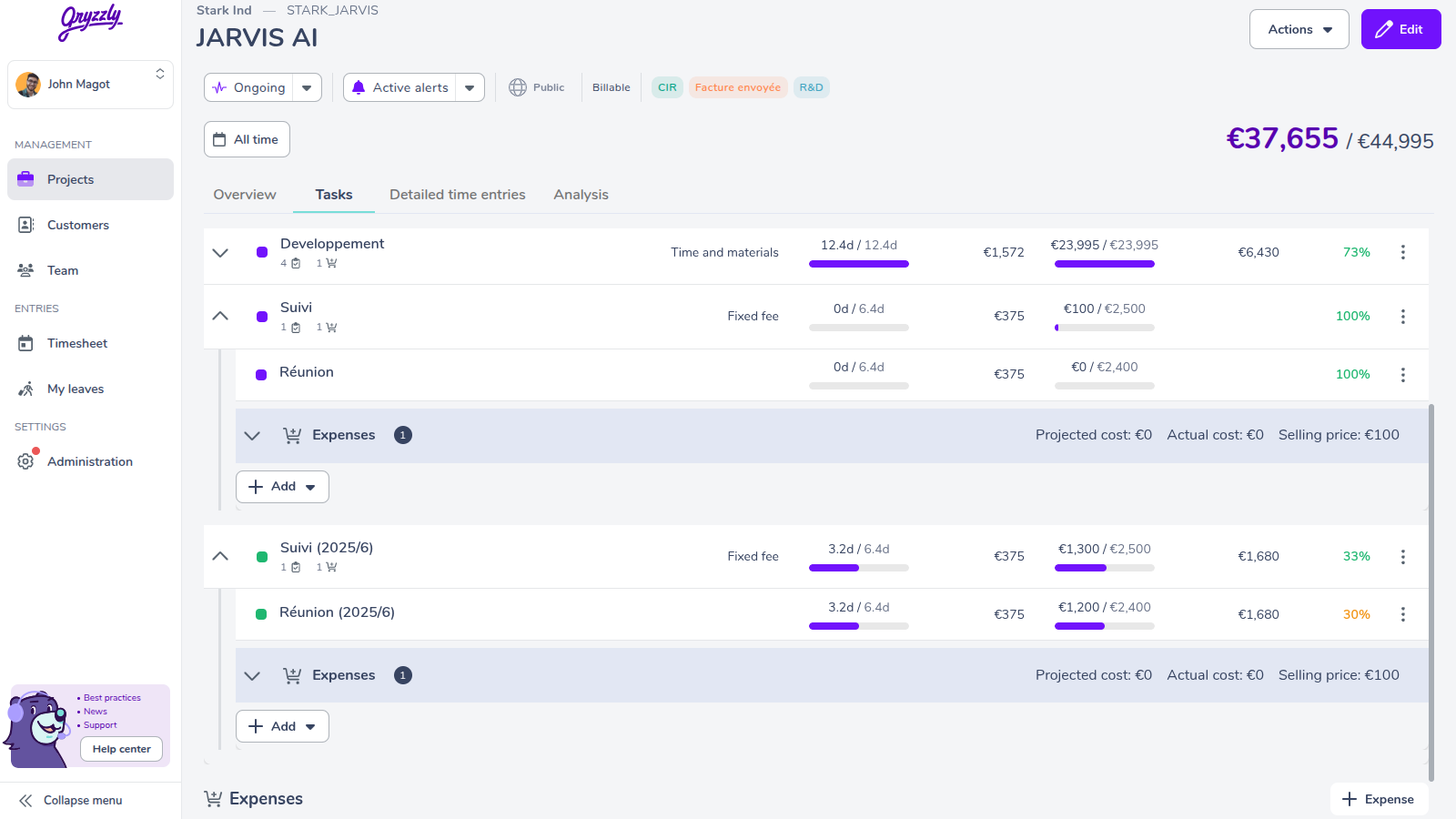This screenshot has height=819, width=1456.
Task: Click the Stark Ind breadcrumb
Action: (224, 10)
